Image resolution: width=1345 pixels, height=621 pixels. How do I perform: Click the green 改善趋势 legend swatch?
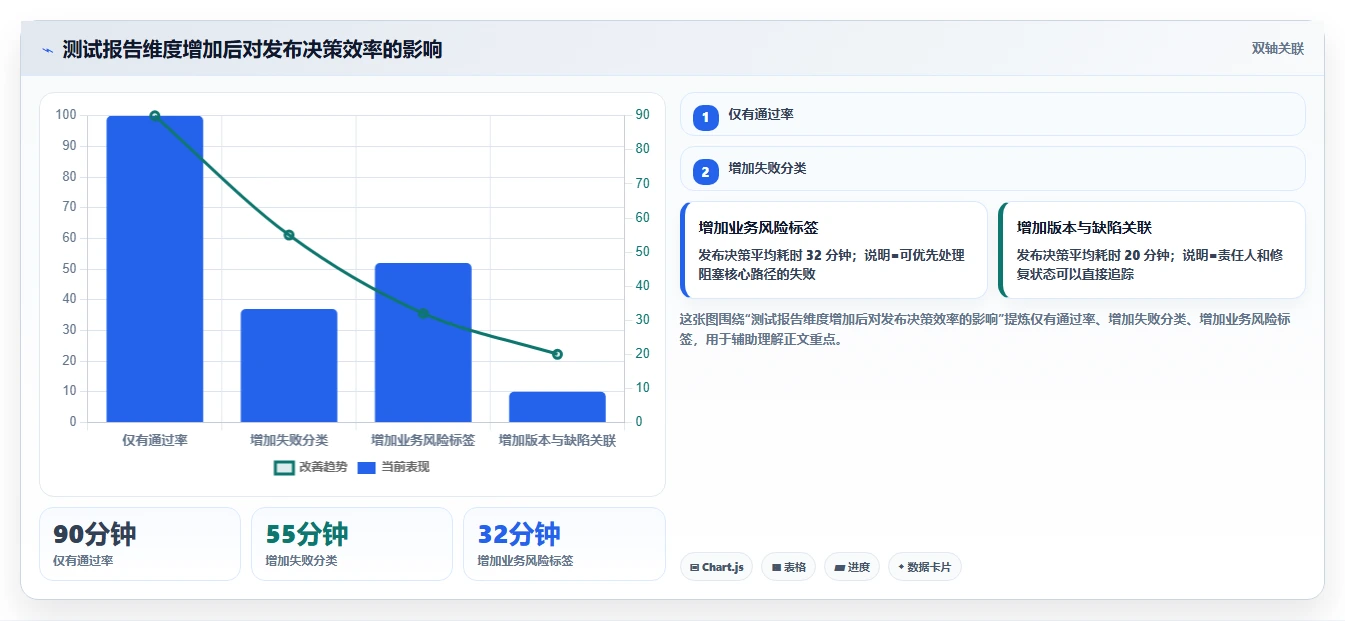coord(284,467)
